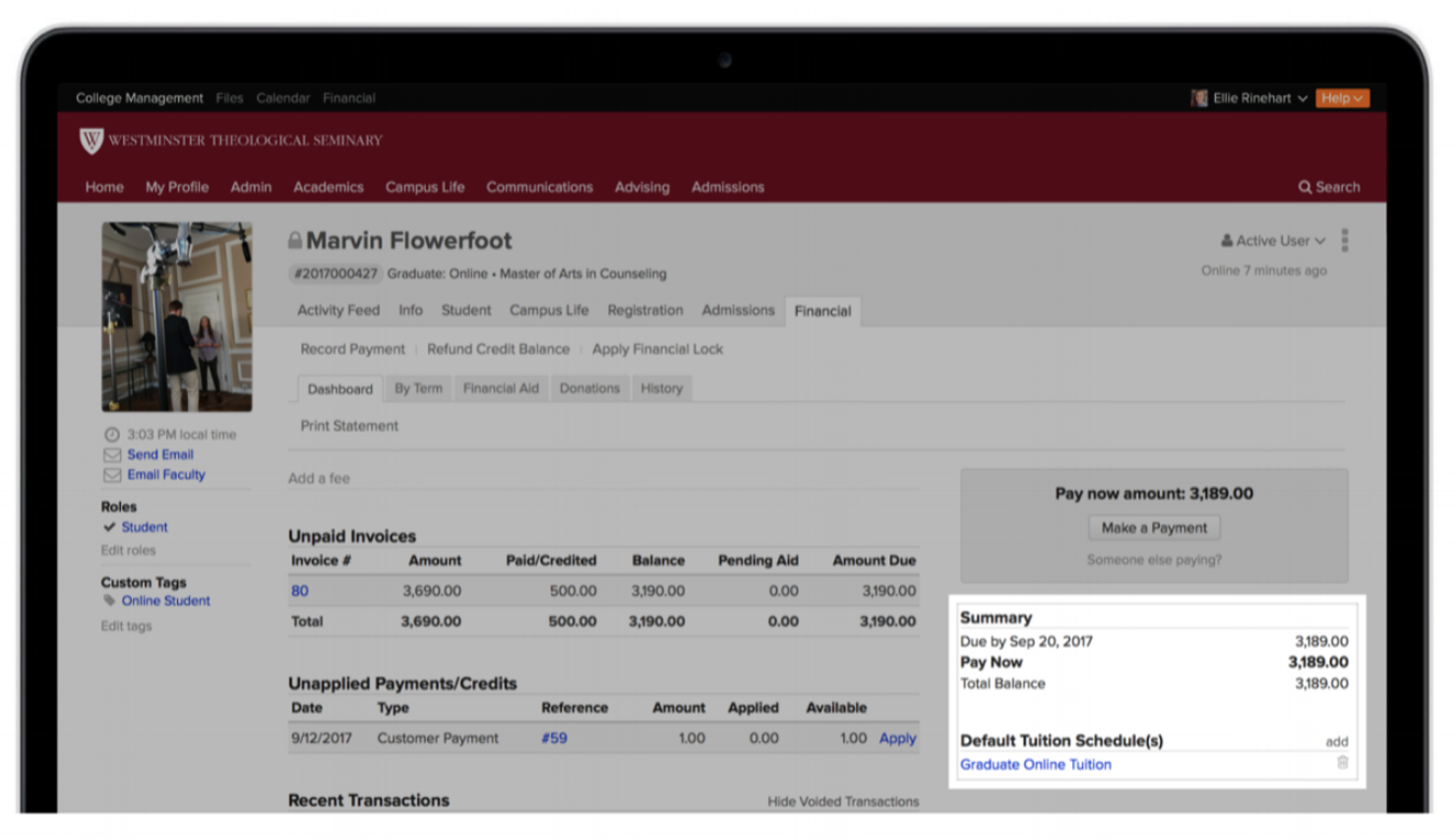Screen dimensions: 1456x840
Task: Click the Email Faculty link
Action: coord(166,474)
